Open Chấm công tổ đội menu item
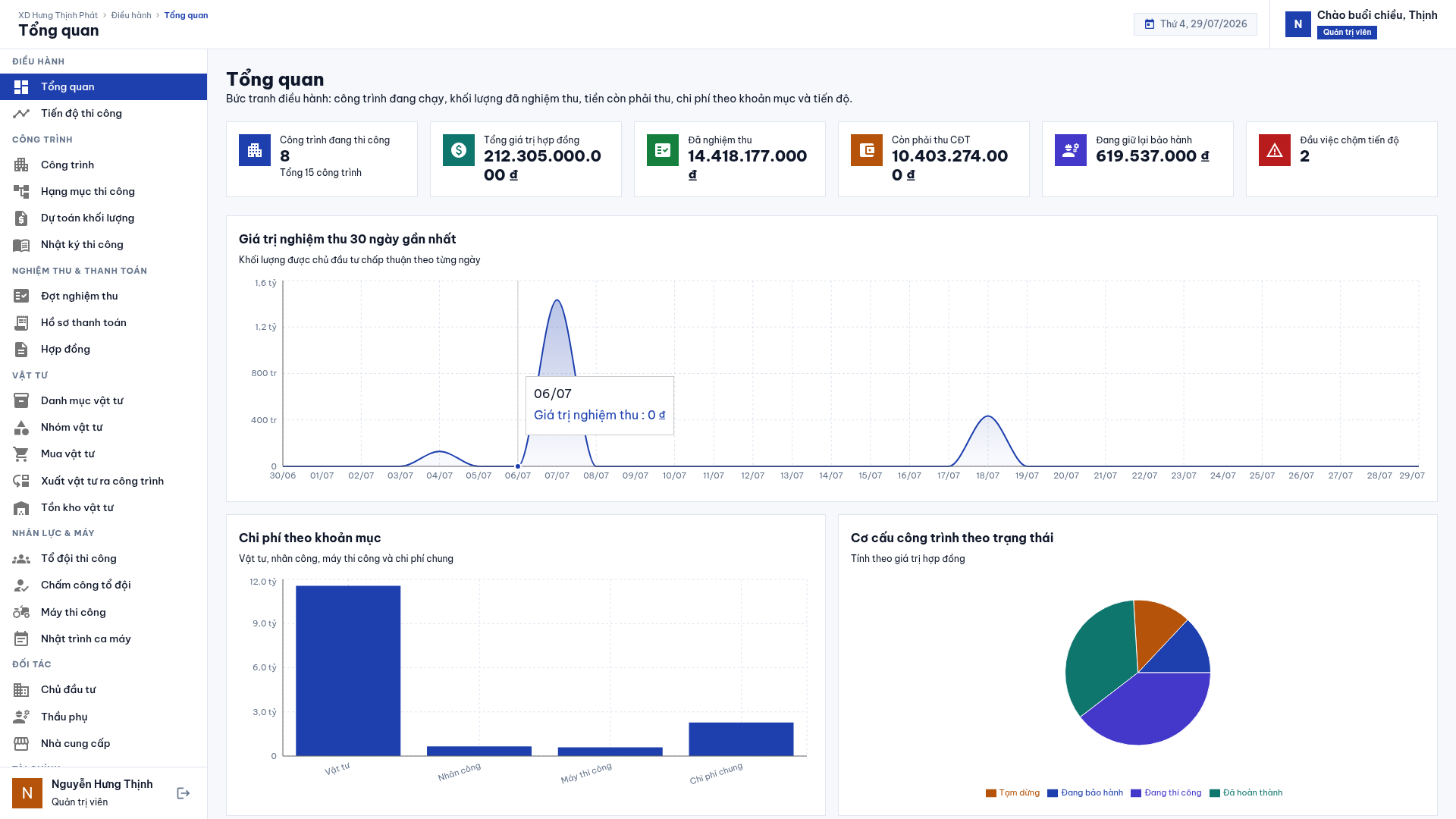 tap(103, 585)
